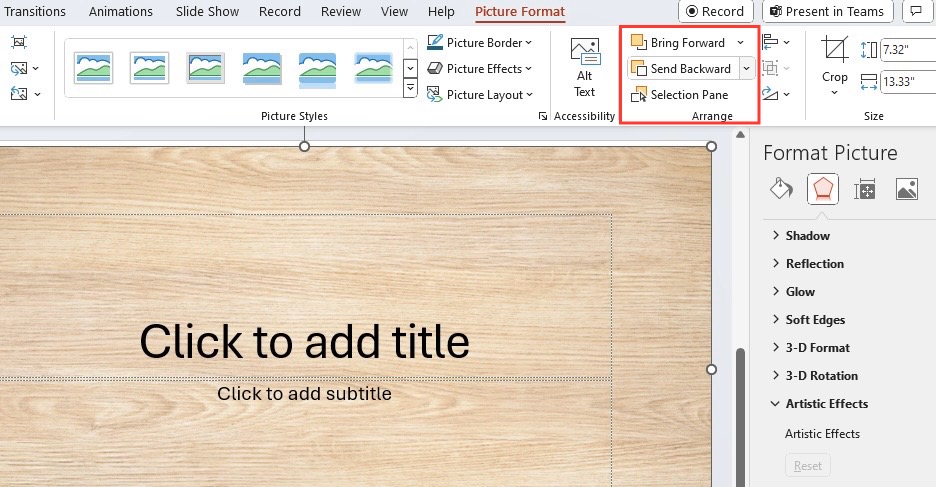Viewport: 936px width, 487px height.
Task: Apply the third picture style with gray frame
Action: click(205, 67)
